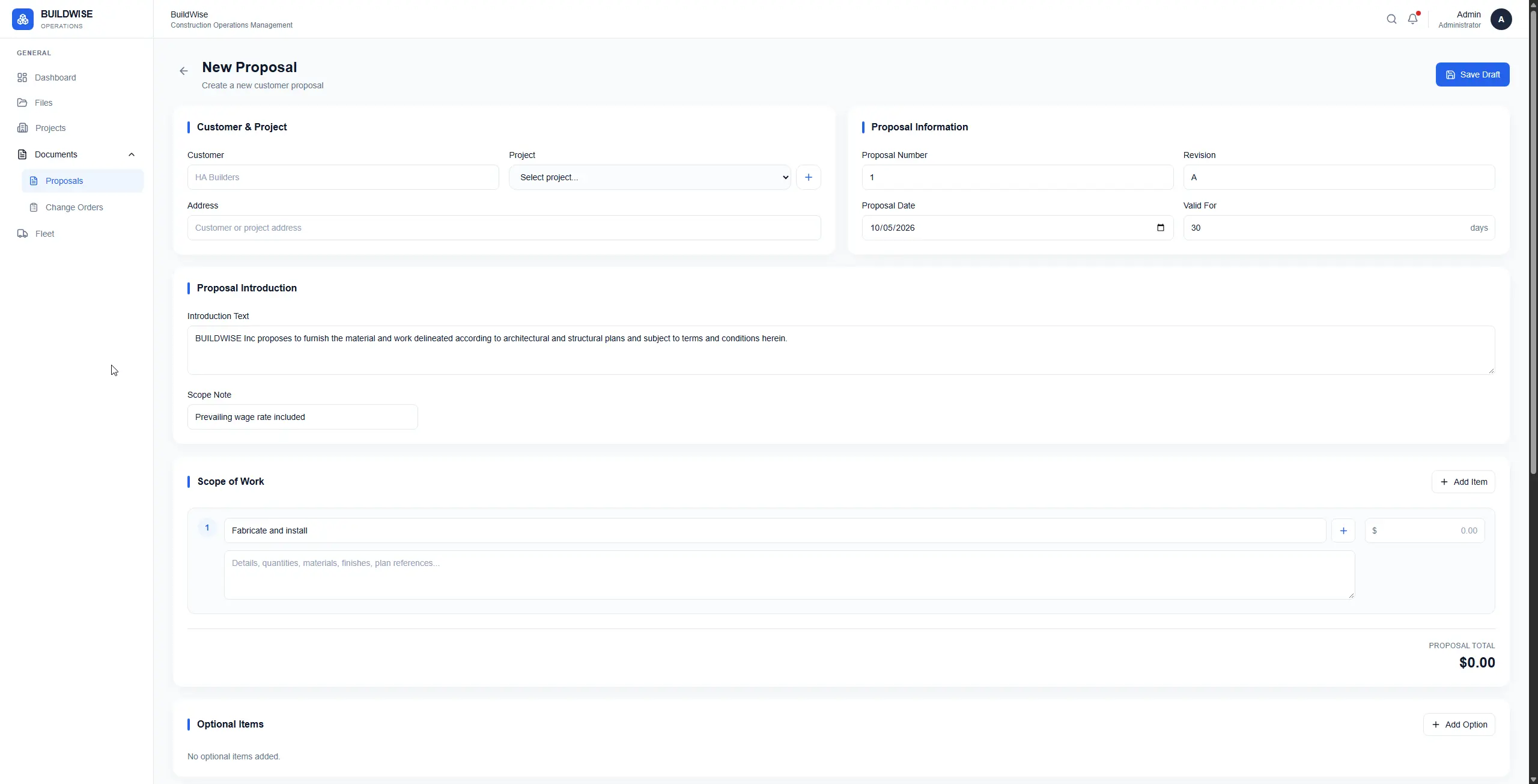
Task: Open the search icon in header
Action: pos(1391,19)
